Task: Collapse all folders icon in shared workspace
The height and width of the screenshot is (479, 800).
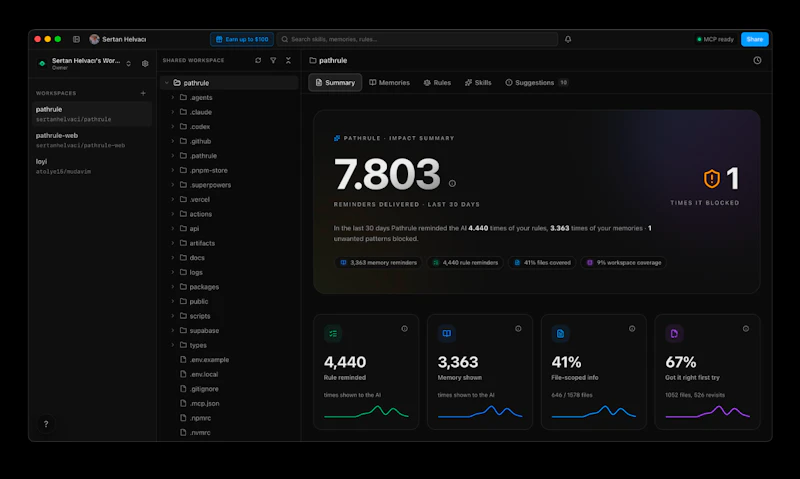Action: (x=288, y=60)
